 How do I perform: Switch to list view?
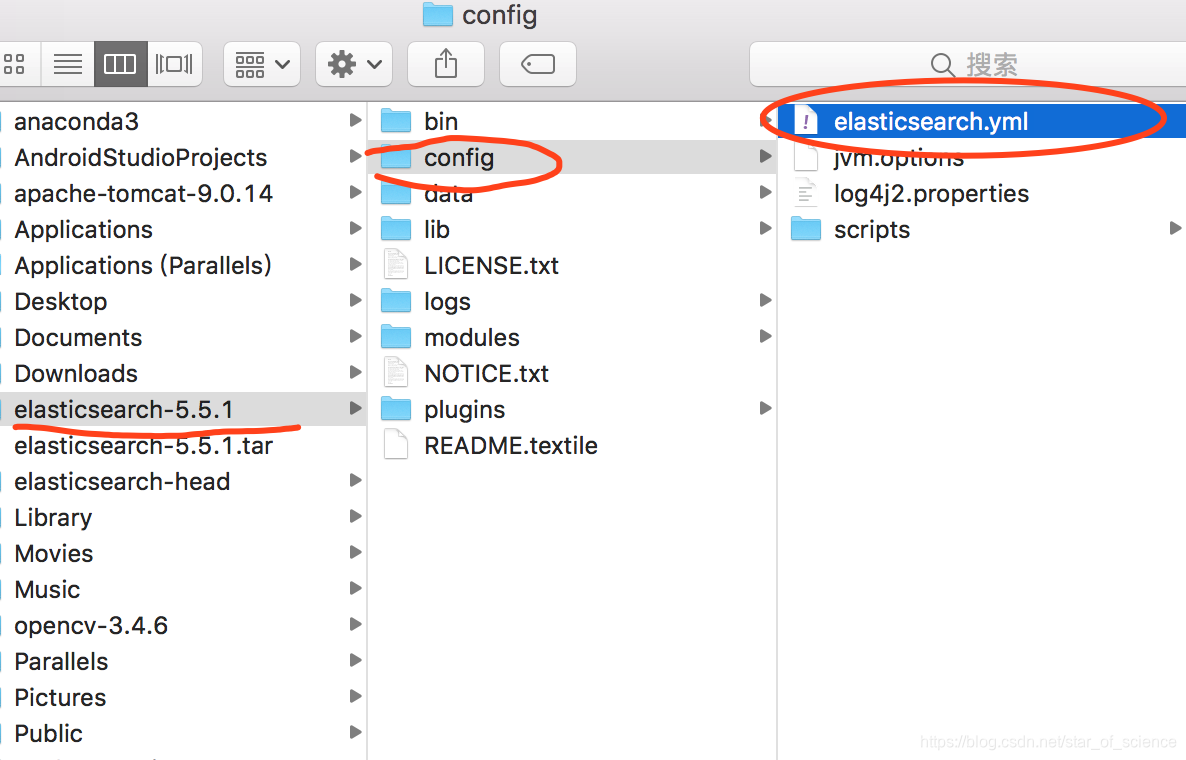(68, 64)
